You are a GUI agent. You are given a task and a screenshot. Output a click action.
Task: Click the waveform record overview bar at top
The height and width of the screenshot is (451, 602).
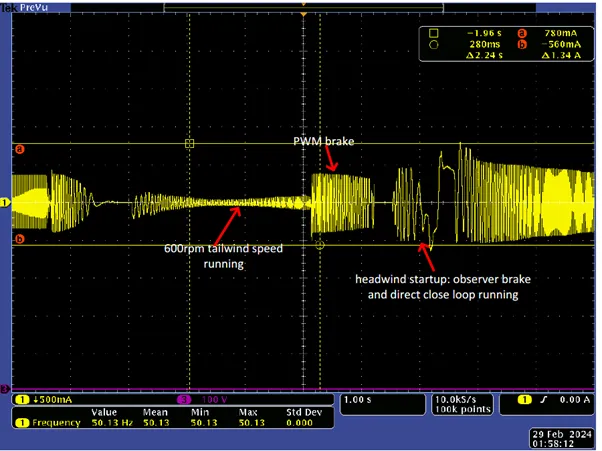click(303, 7)
